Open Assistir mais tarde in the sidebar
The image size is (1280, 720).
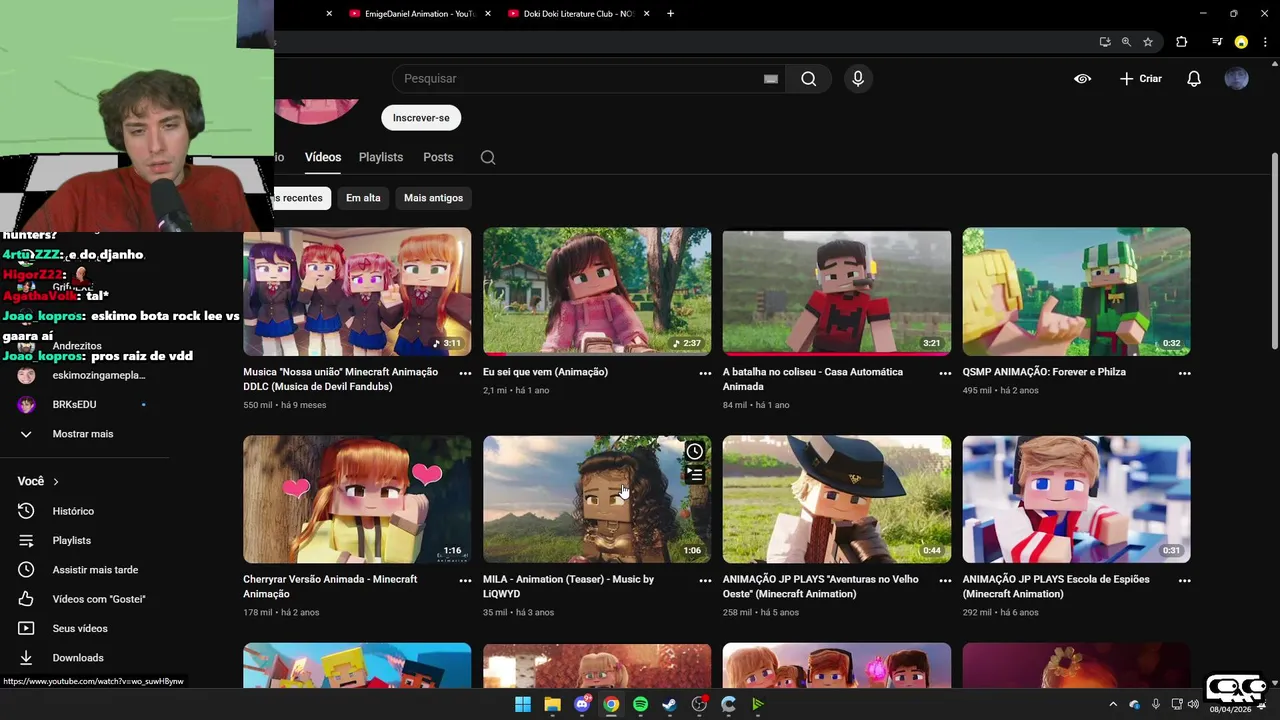tap(95, 570)
